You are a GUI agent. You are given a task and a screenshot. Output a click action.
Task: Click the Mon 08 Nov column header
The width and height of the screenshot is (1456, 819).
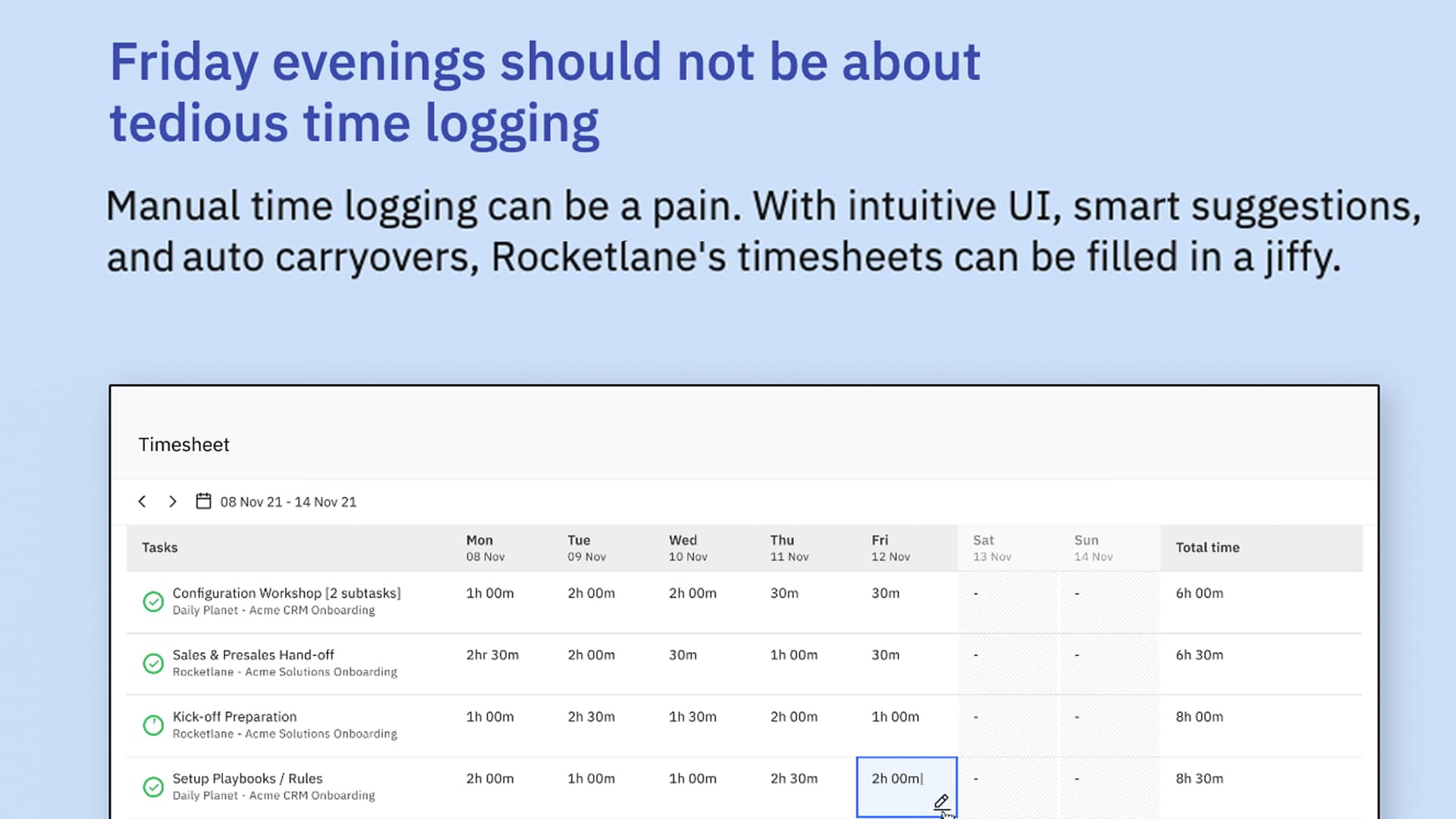click(x=485, y=548)
